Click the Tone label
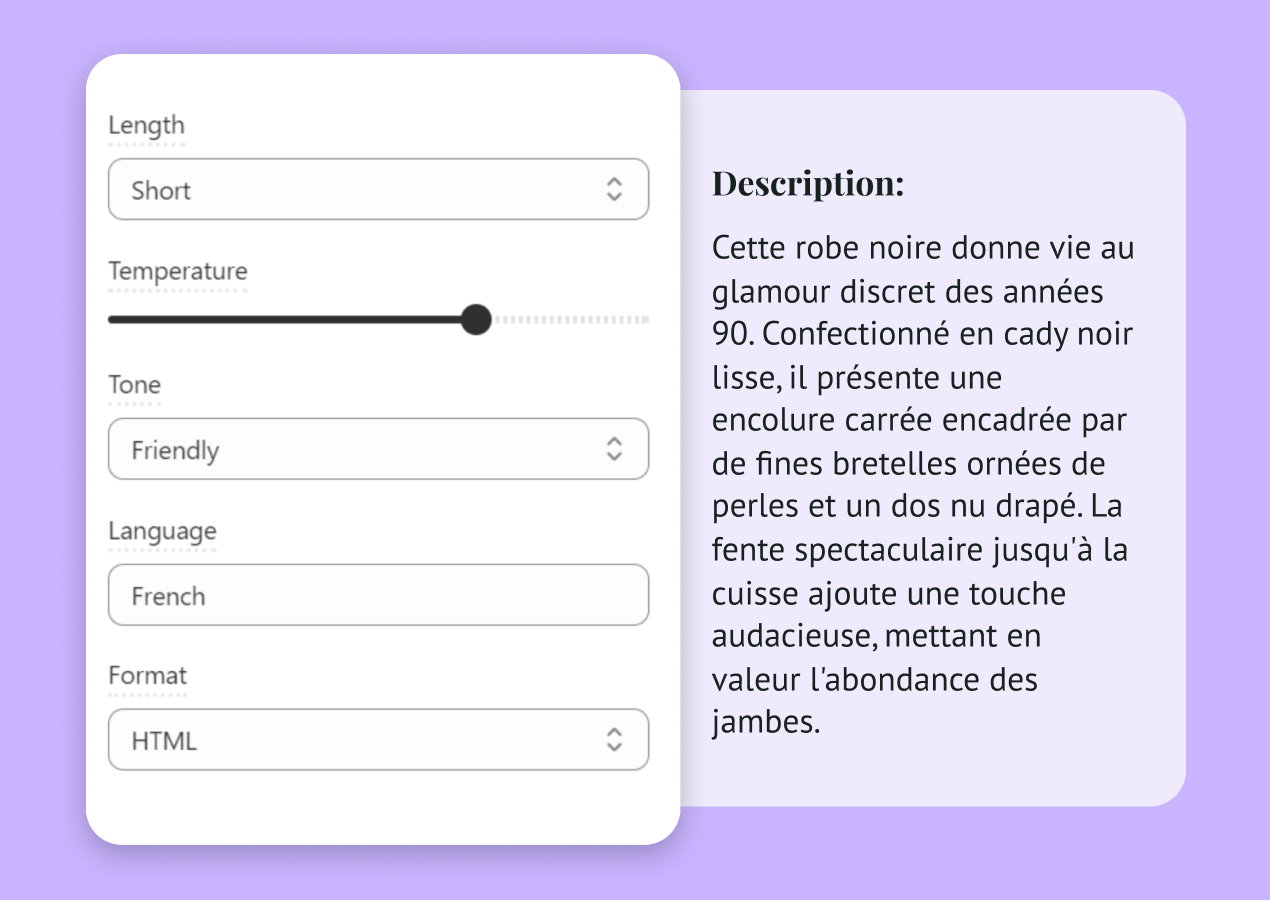The width and height of the screenshot is (1270, 900). click(134, 385)
